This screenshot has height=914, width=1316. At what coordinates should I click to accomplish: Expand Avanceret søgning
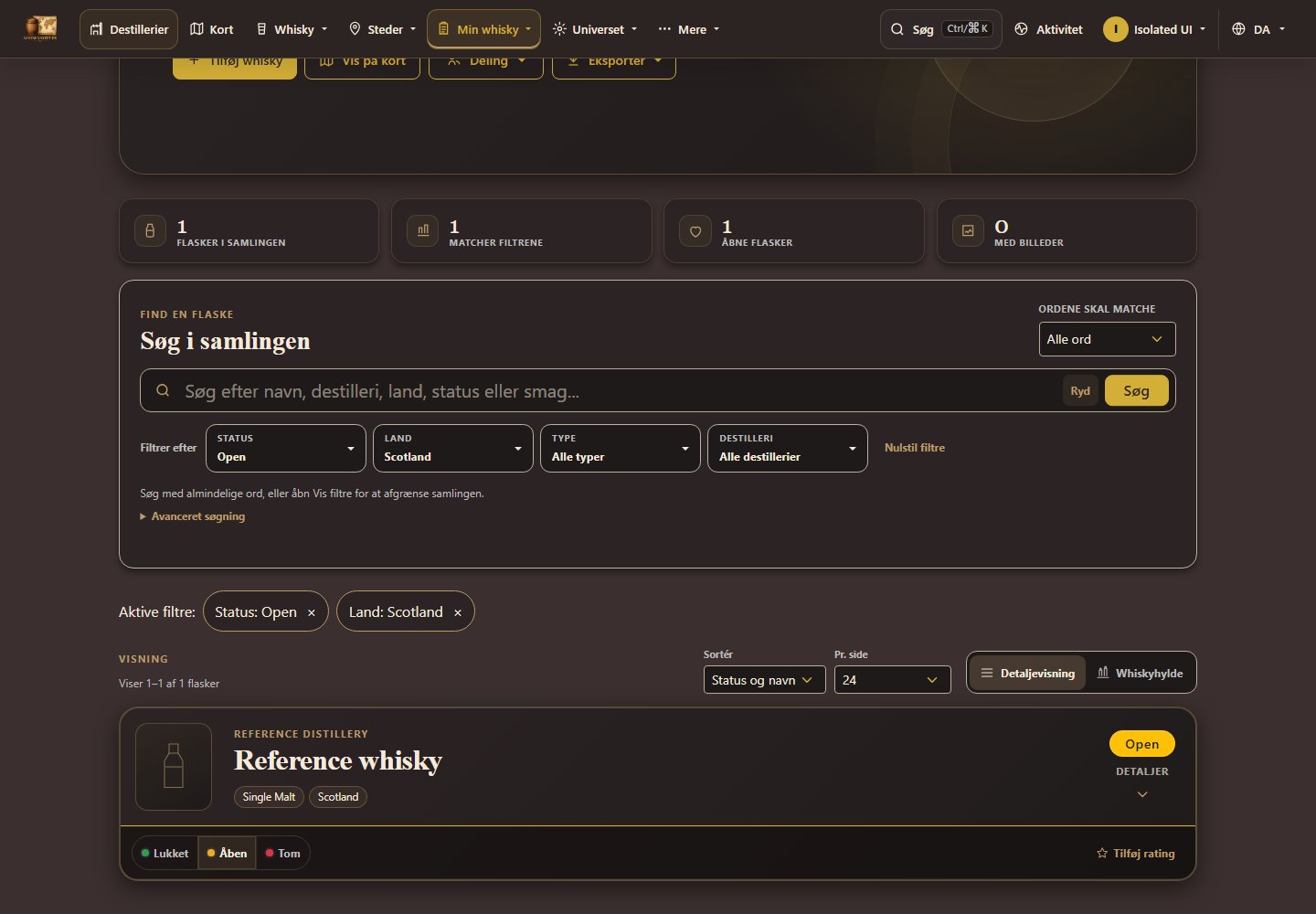click(x=193, y=516)
